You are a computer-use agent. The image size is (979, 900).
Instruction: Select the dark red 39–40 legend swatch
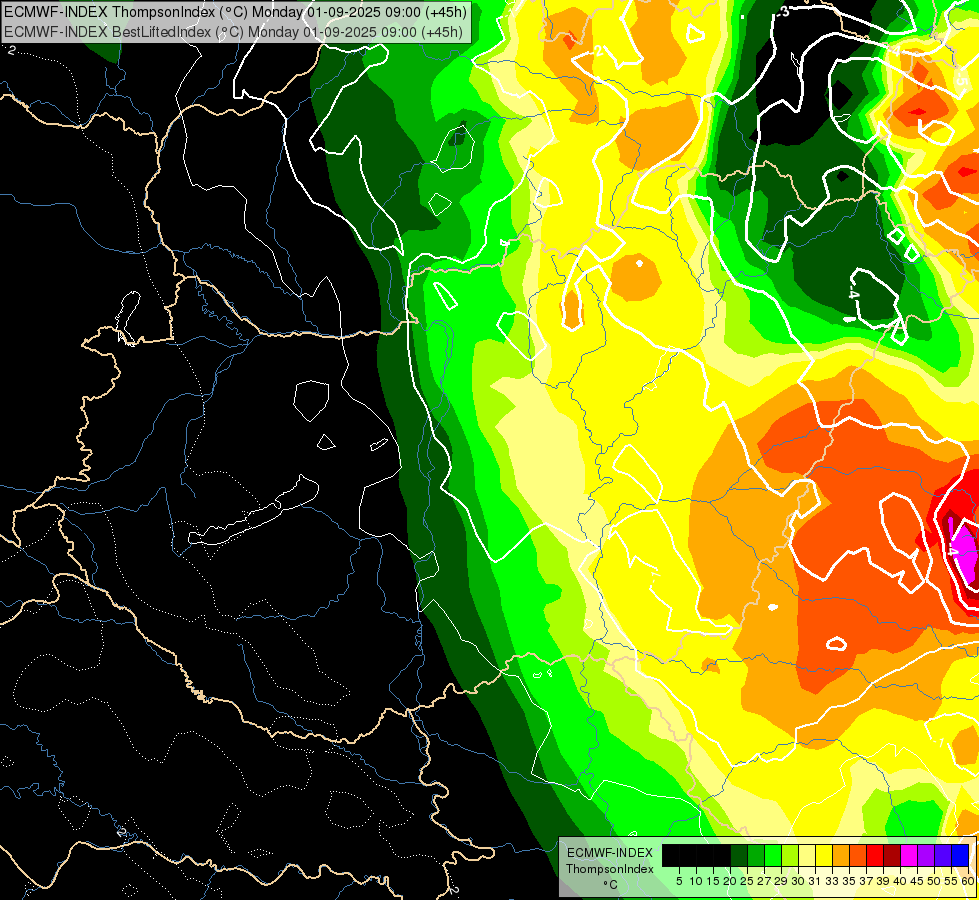[892, 855]
